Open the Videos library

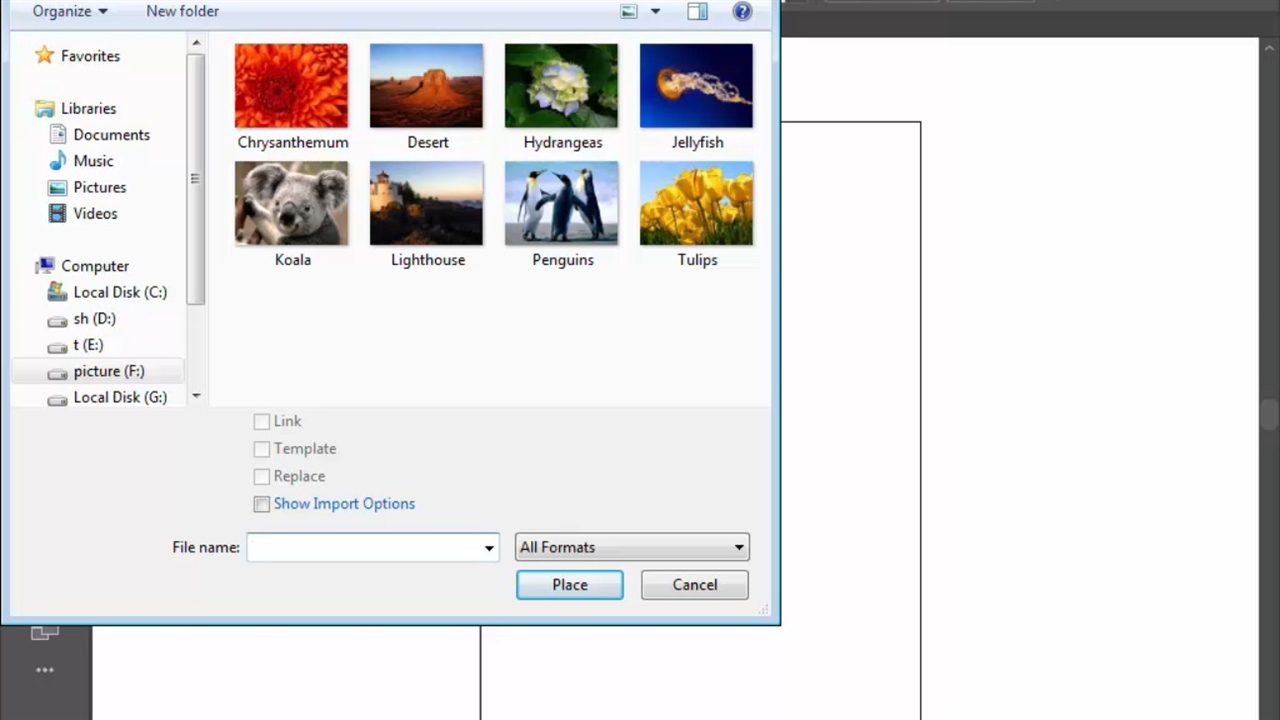[x=94, y=213]
